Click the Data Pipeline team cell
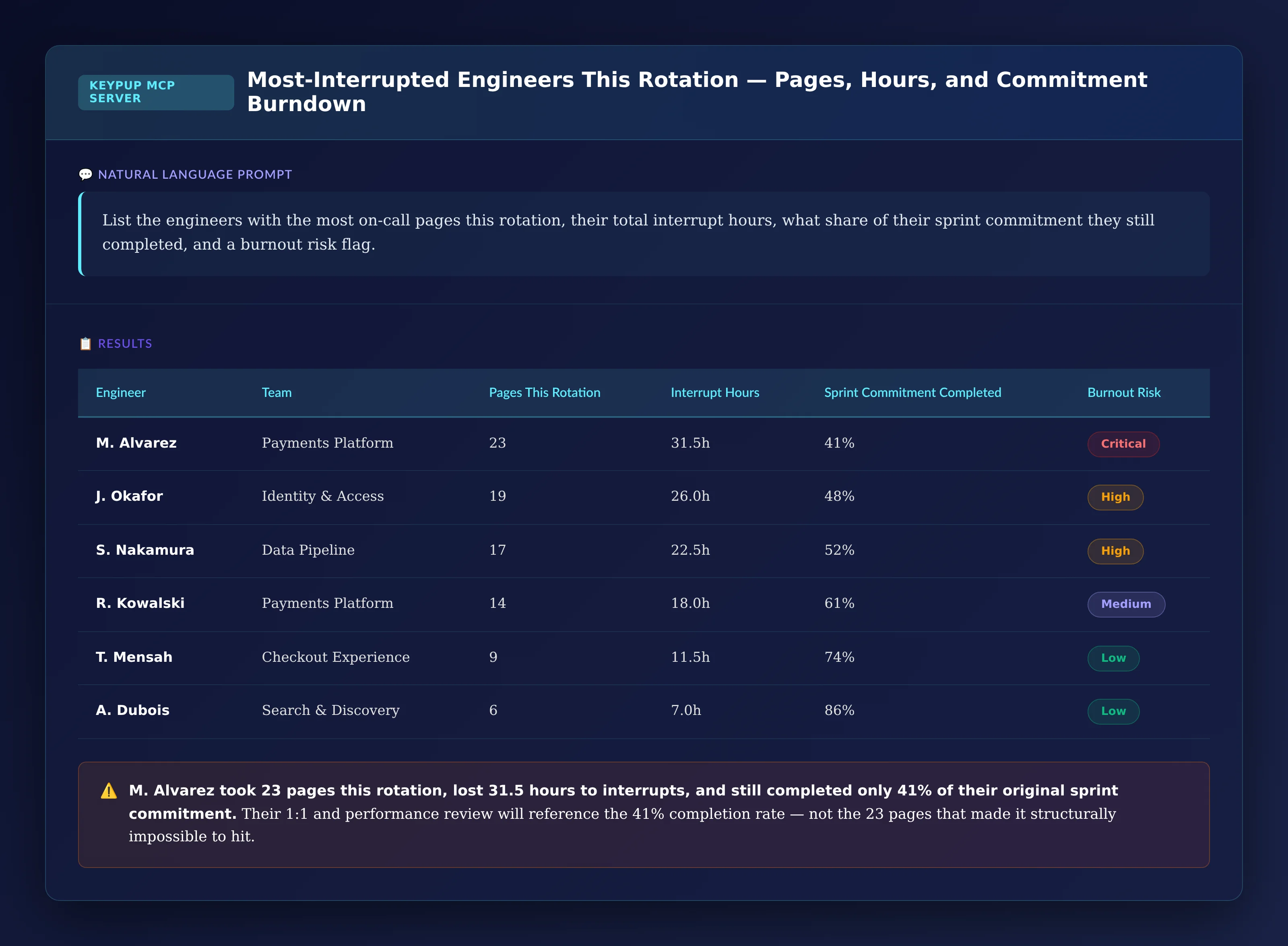The height and width of the screenshot is (946, 1288). click(x=308, y=550)
